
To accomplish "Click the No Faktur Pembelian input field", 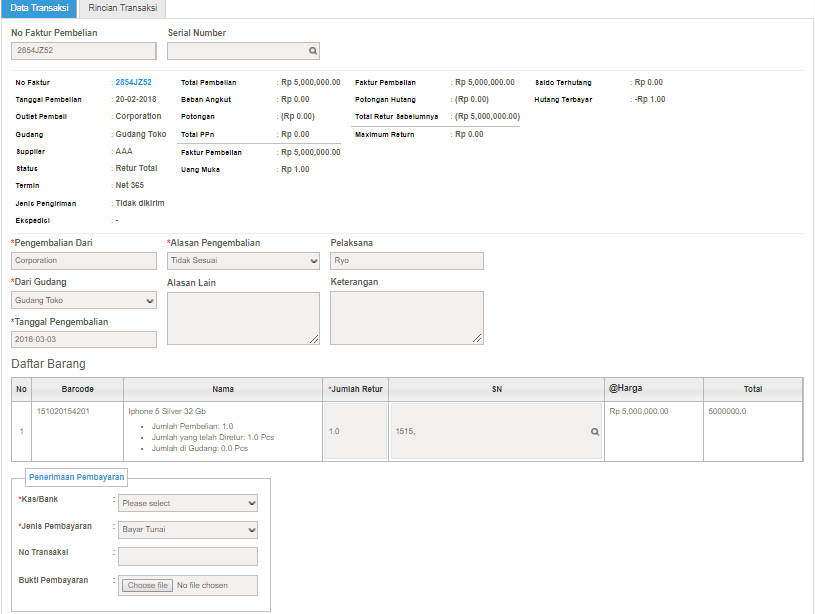I will 84,50.
